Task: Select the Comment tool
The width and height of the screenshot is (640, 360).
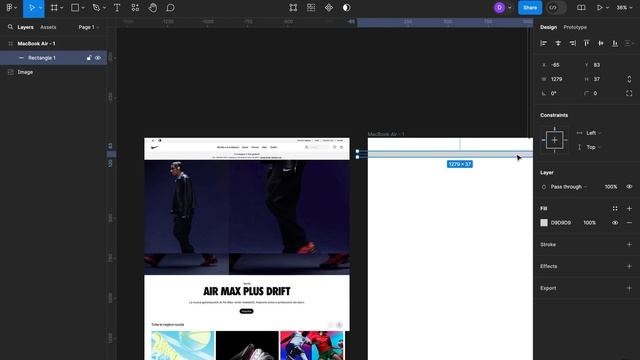Action: pos(171,8)
